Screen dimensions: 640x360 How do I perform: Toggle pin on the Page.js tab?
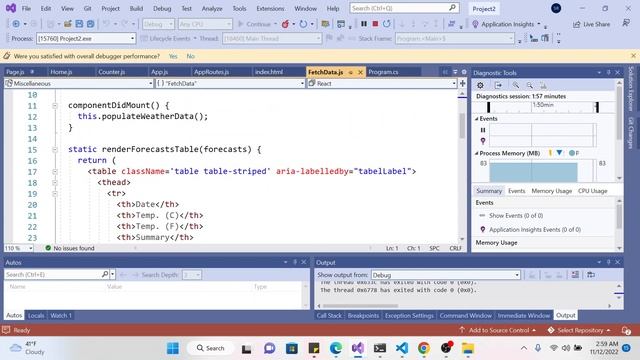click(x=32, y=72)
